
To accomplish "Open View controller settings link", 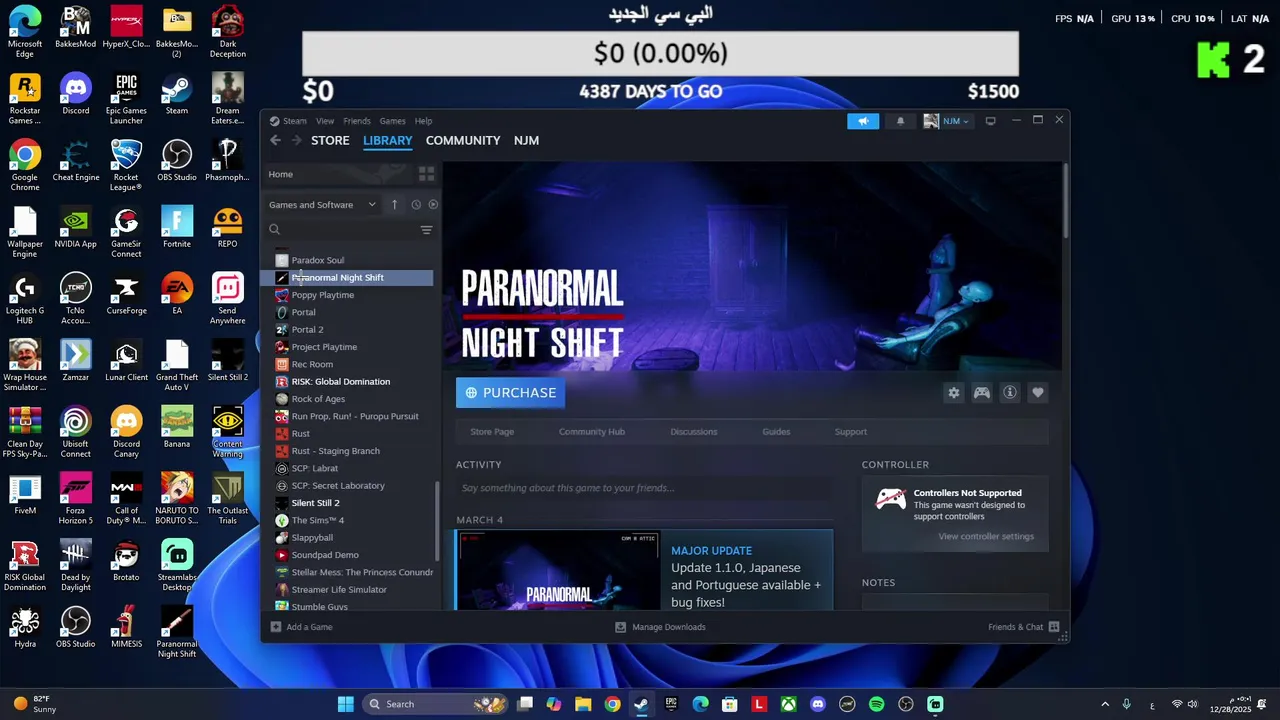I will [x=986, y=537].
